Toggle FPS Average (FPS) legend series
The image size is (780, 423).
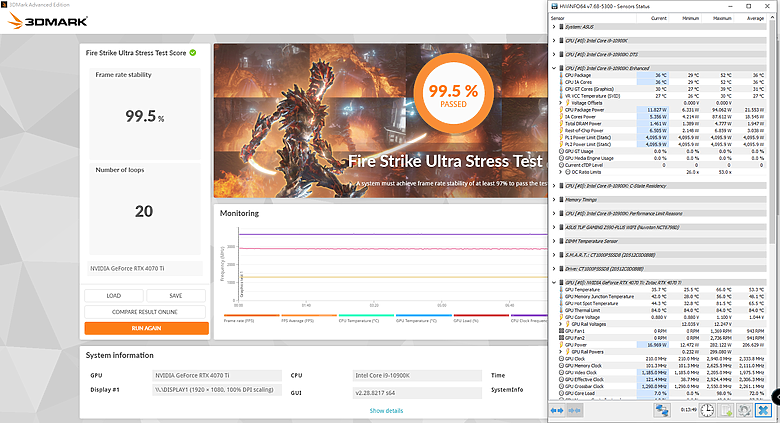pos(309,318)
